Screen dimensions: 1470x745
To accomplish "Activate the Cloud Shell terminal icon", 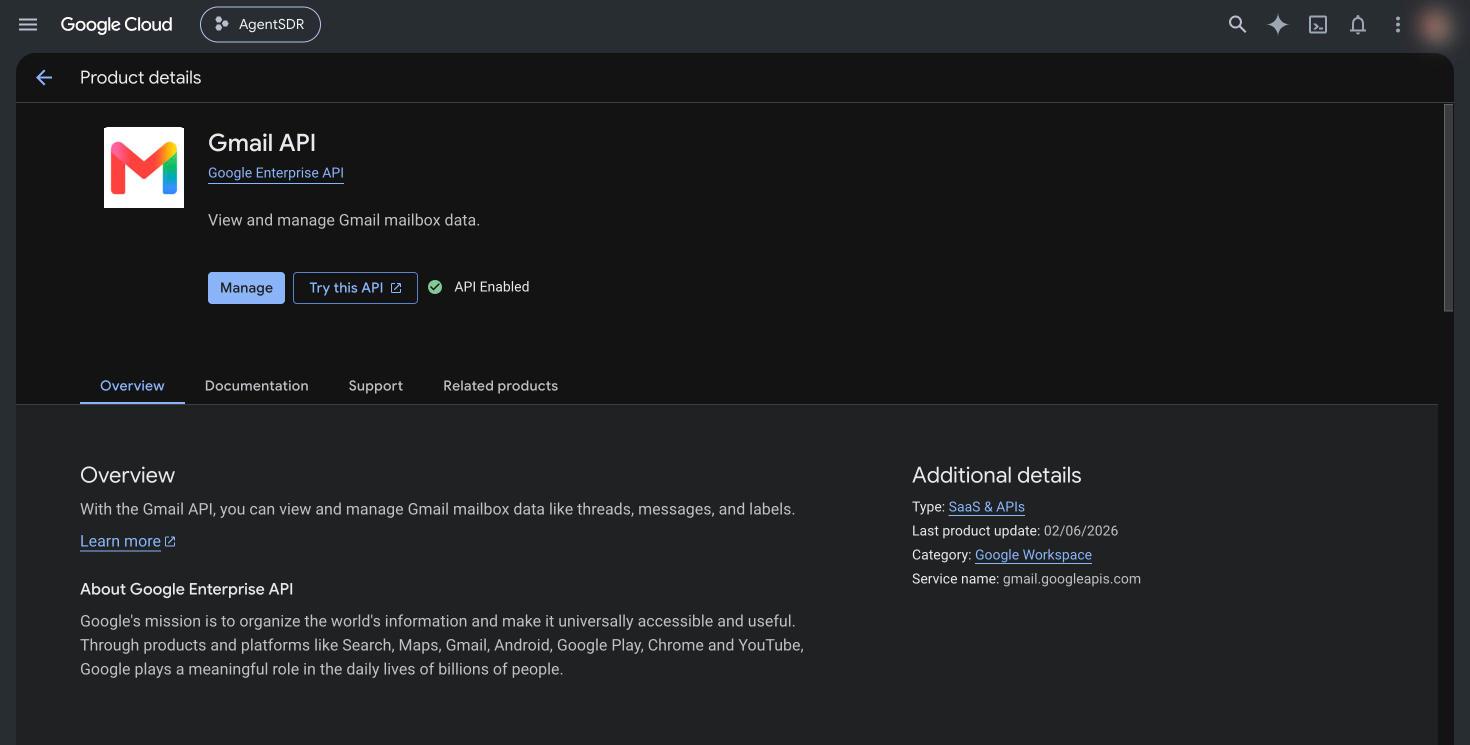I will pos(1318,25).
